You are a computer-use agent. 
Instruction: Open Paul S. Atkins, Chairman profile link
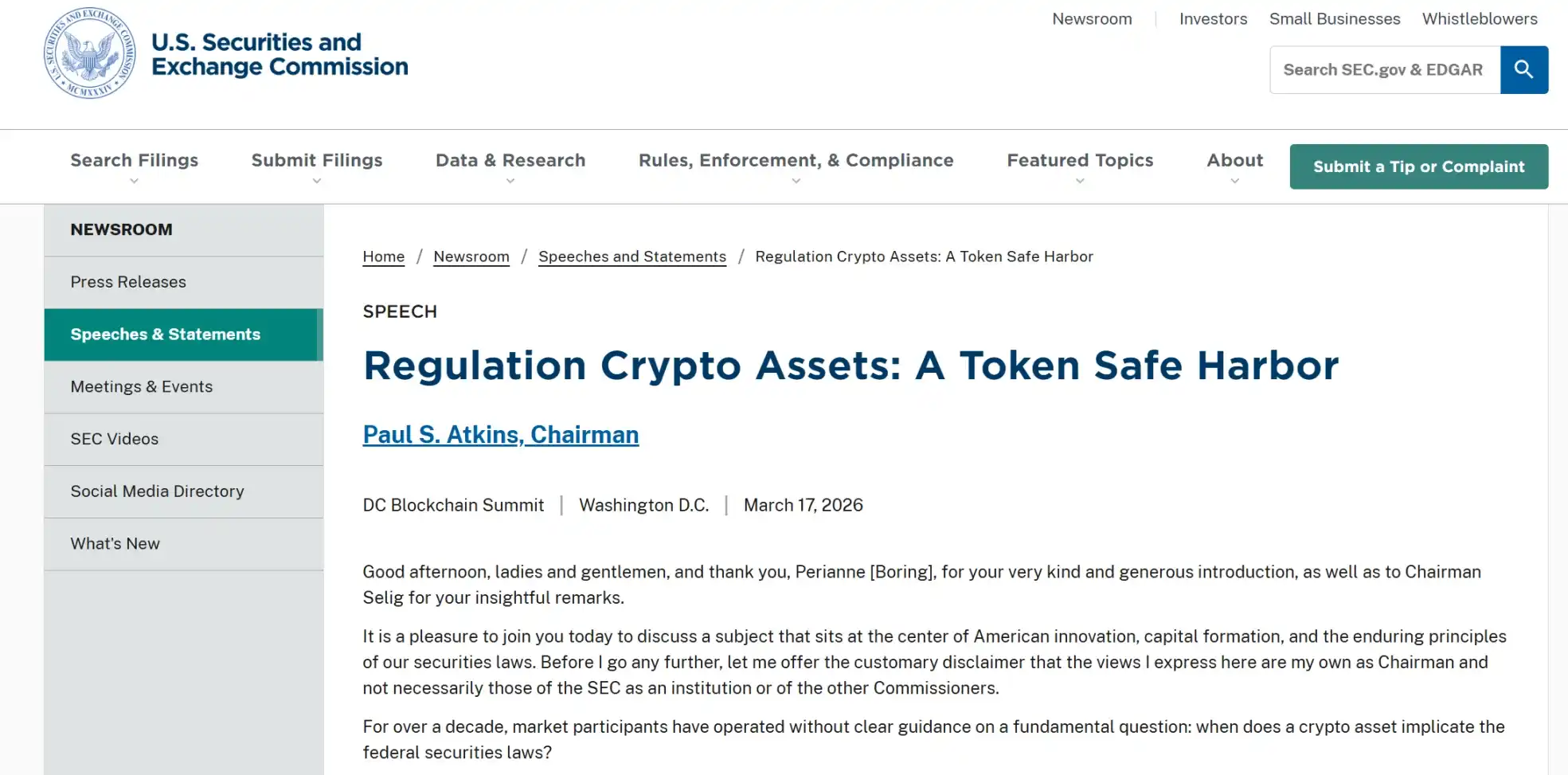coord(500,434)
